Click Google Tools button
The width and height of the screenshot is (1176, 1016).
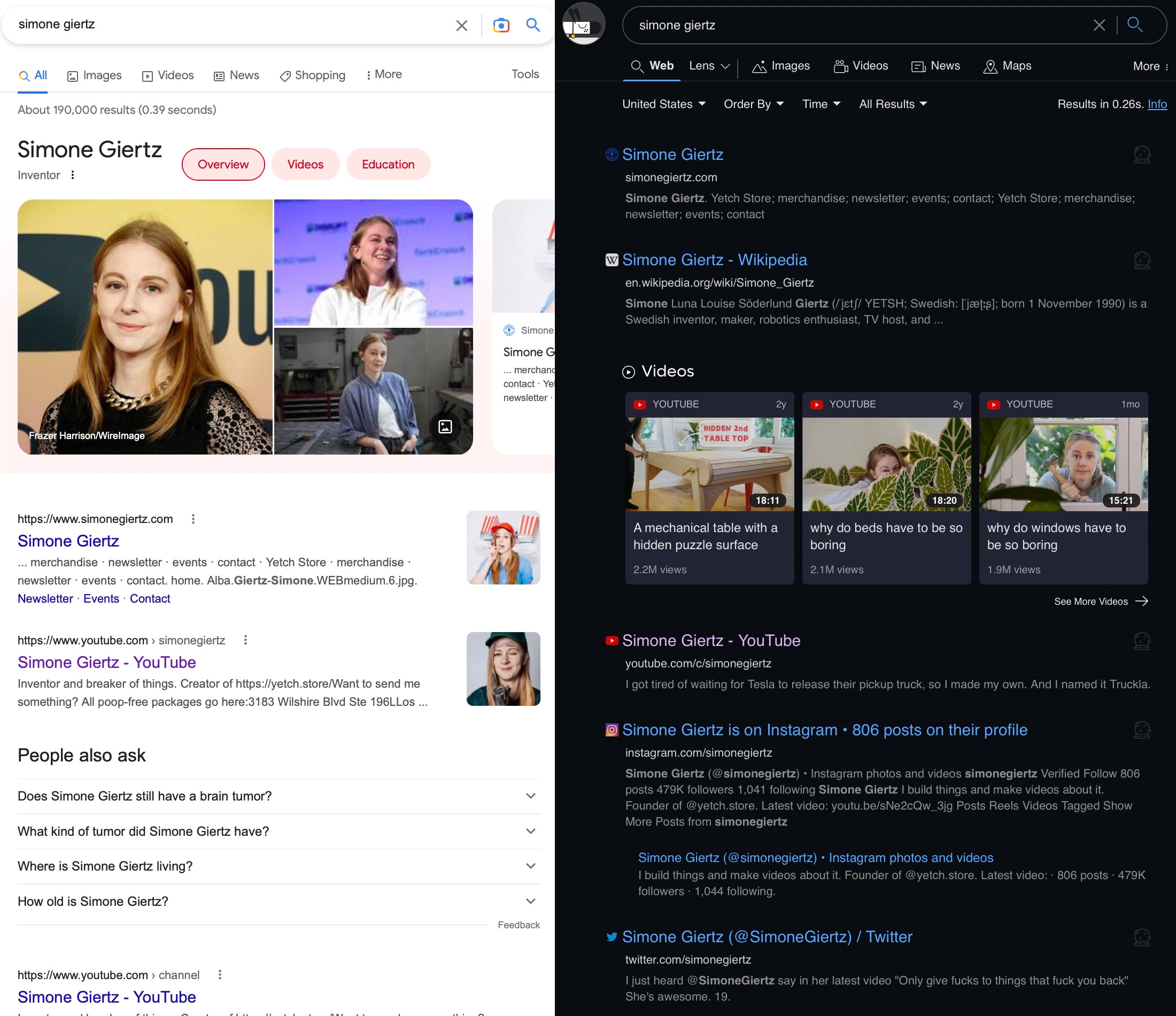pos(525,74)
